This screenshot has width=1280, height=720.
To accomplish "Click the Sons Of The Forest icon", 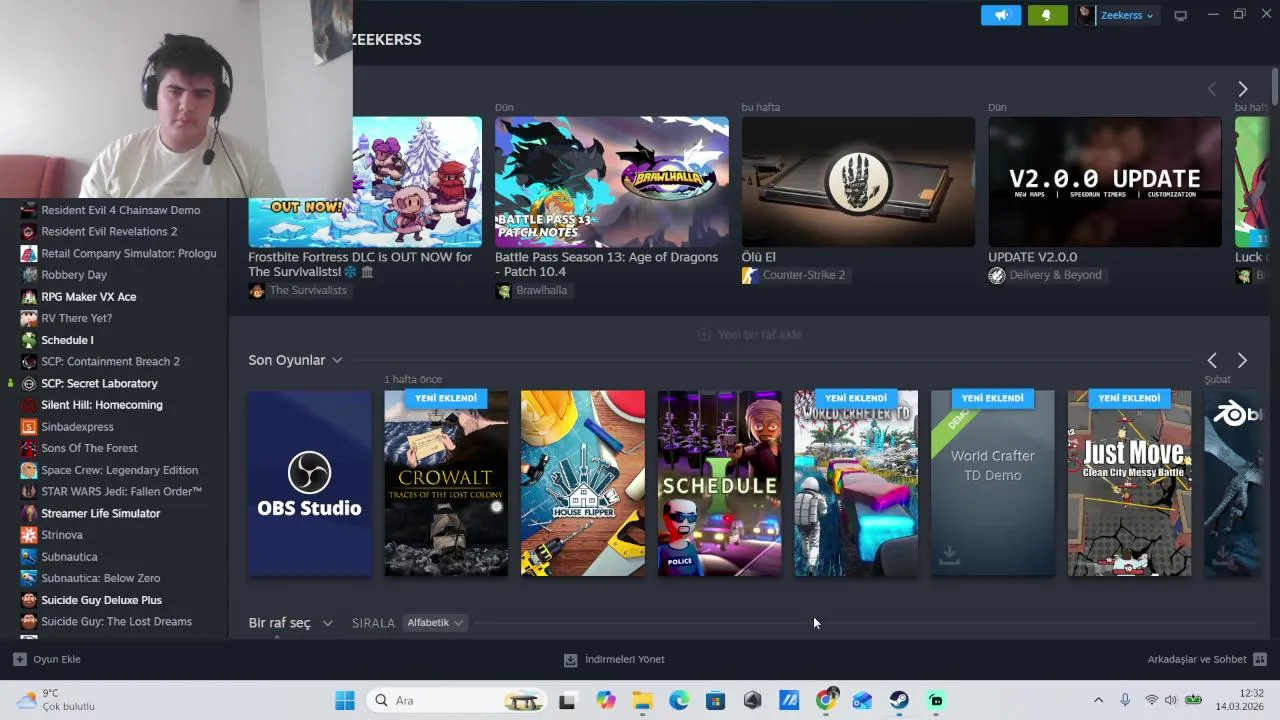I will [29, 448].
